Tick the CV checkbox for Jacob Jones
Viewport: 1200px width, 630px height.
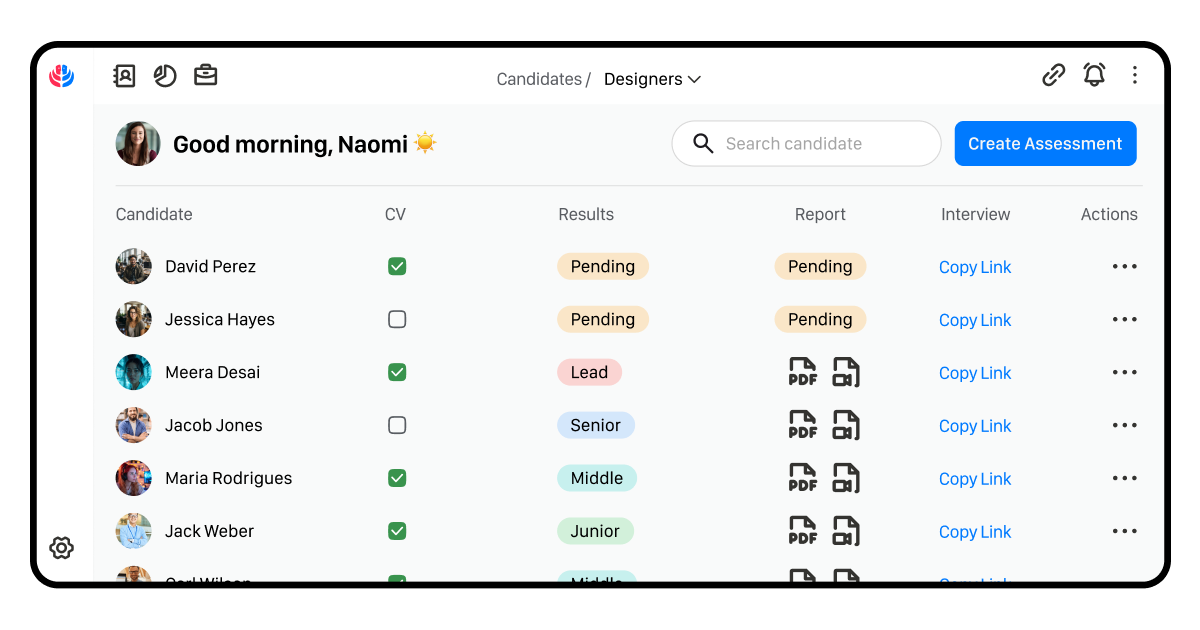(397, 425)
